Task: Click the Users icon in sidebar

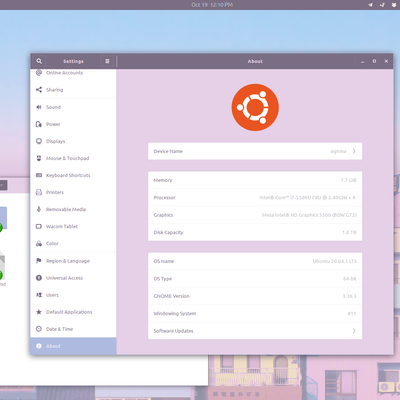Action: point(39,295)
